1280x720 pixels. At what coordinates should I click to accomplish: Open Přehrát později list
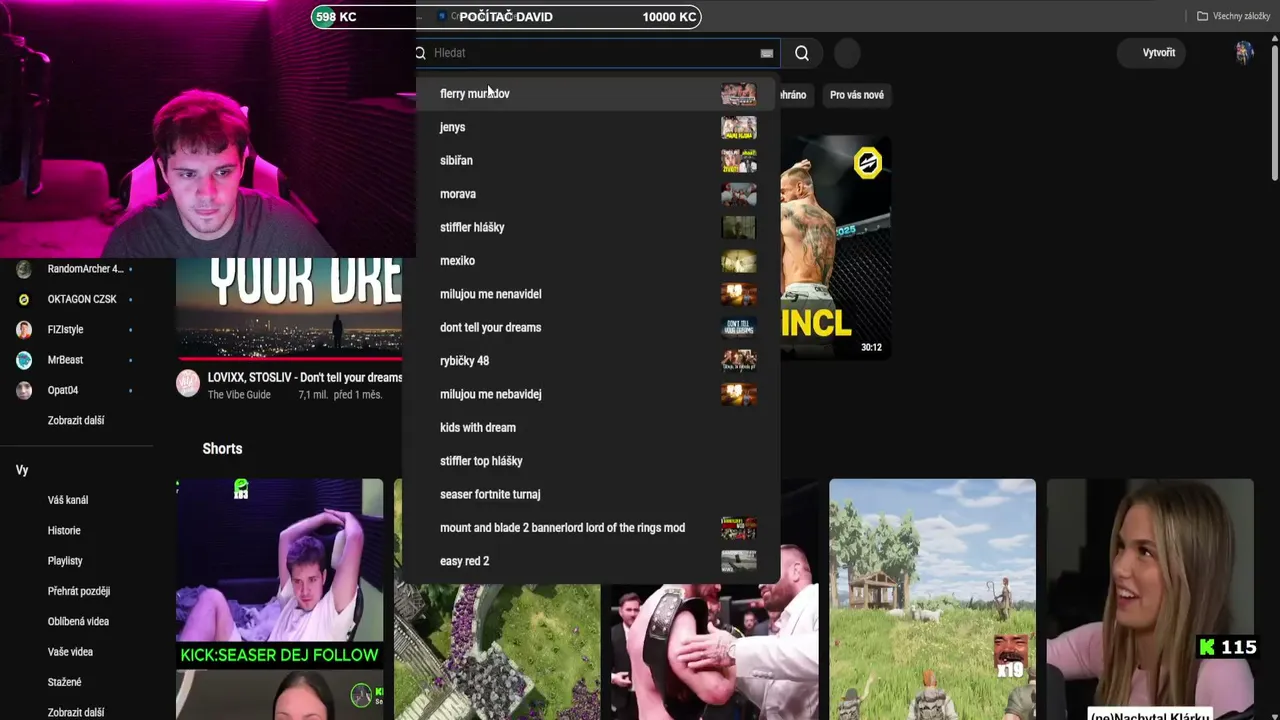(79, 591)
